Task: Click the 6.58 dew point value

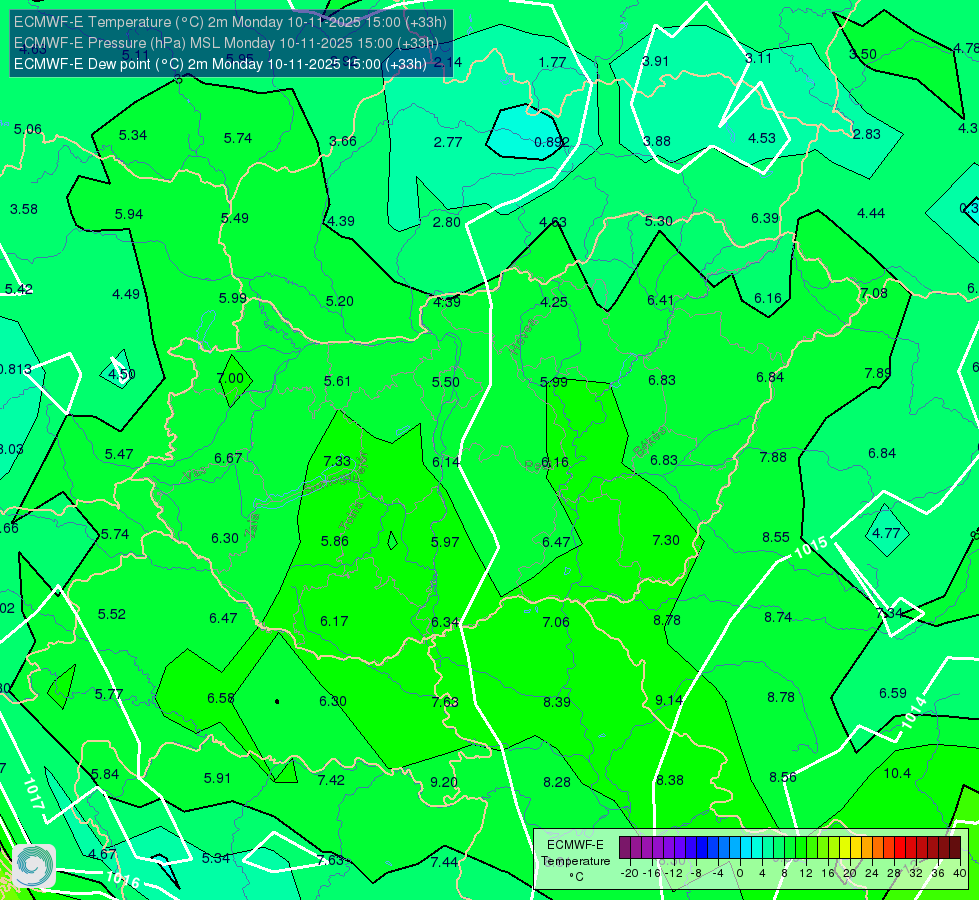Action: click(x=221, y=698)
